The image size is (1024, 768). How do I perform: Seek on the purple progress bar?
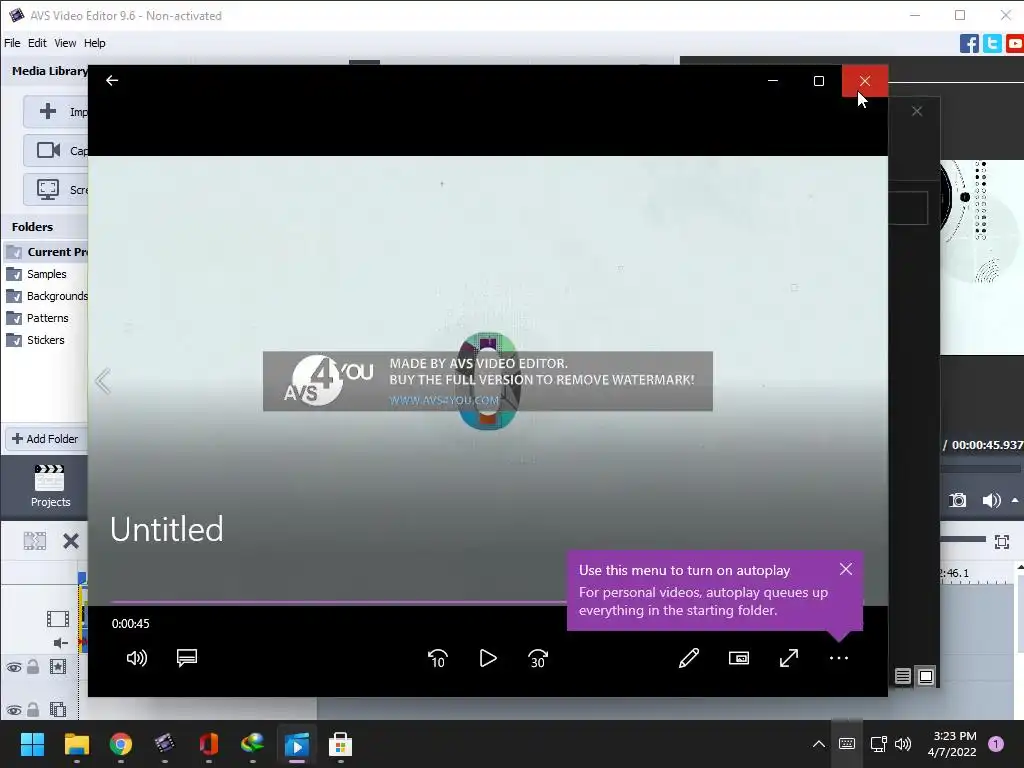tap(338, 601)
